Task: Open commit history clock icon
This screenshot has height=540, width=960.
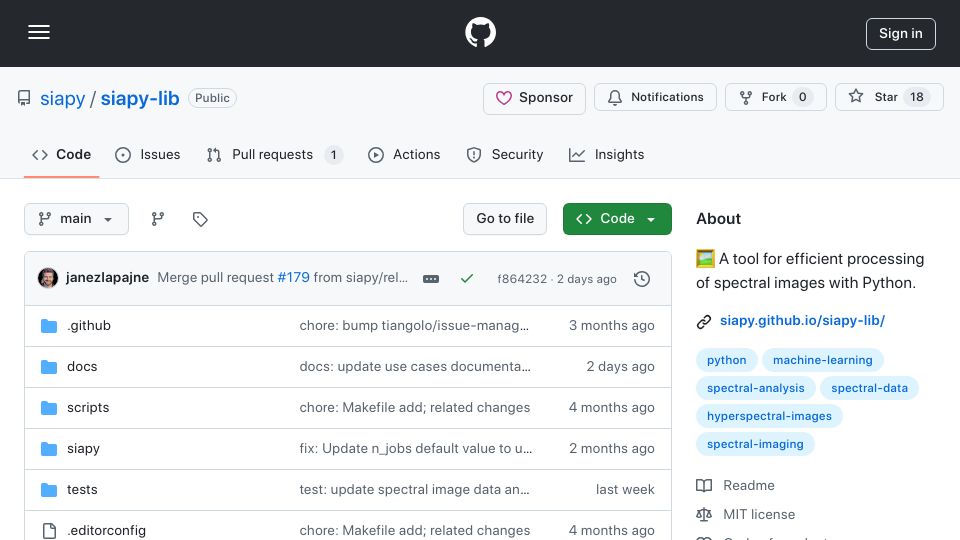Action: [x=642, y=279]
